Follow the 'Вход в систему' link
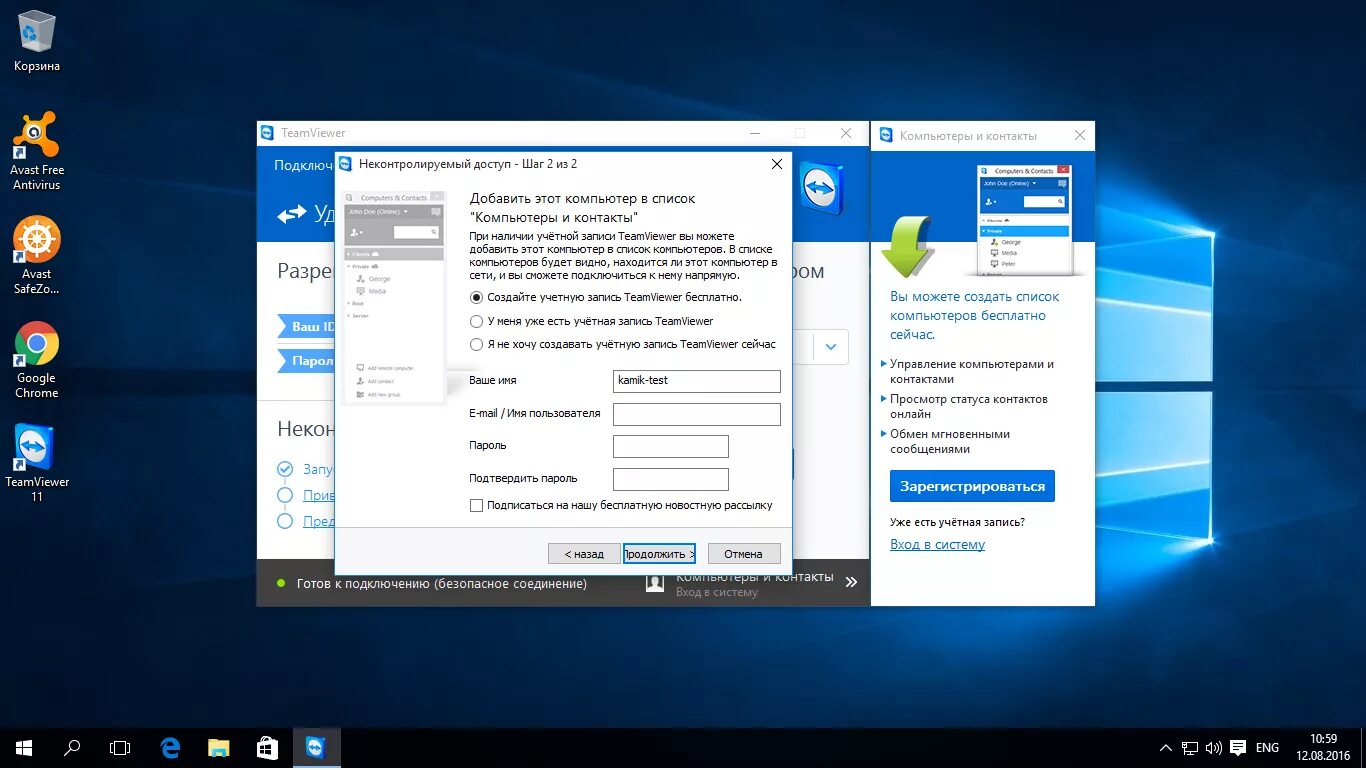This screenshot has height=770, width=1366. (x=937, y=545)
